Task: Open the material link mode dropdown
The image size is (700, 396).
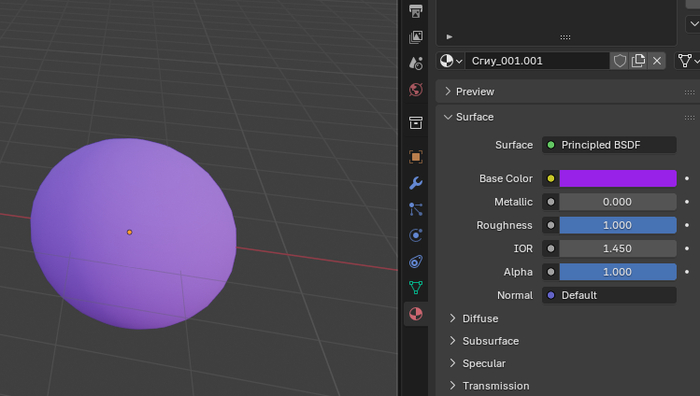Action: pyautogui.click(x=688, y=61)
